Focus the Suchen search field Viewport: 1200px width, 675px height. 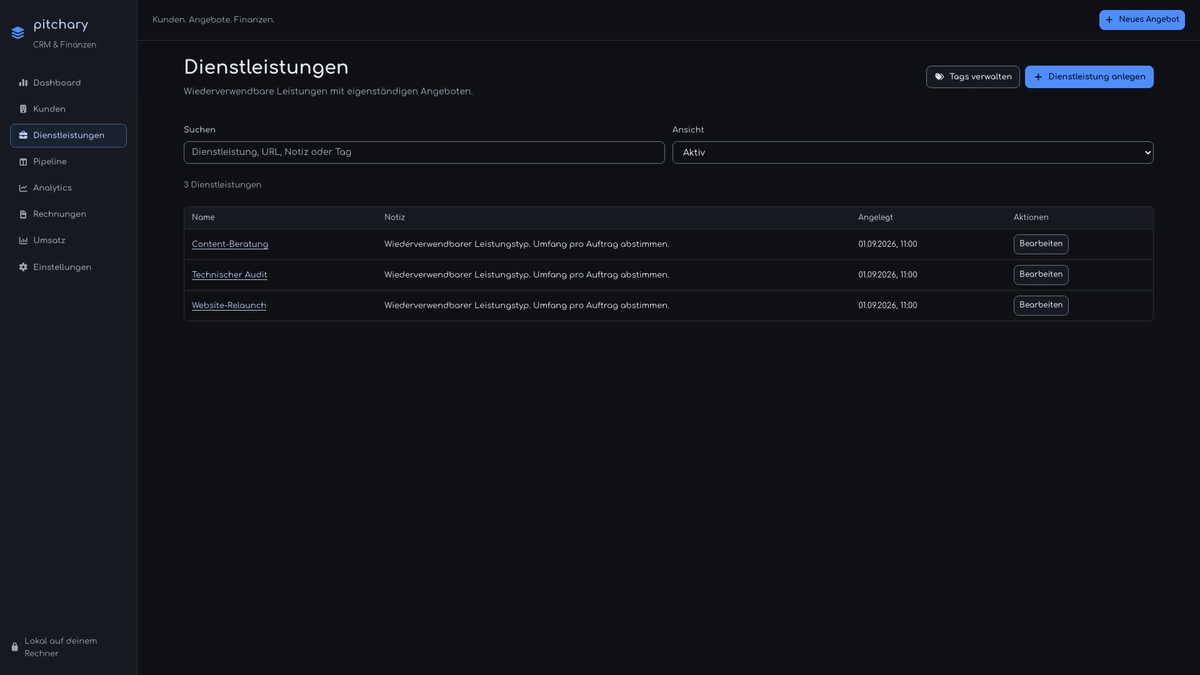click(x=424, y=152)
